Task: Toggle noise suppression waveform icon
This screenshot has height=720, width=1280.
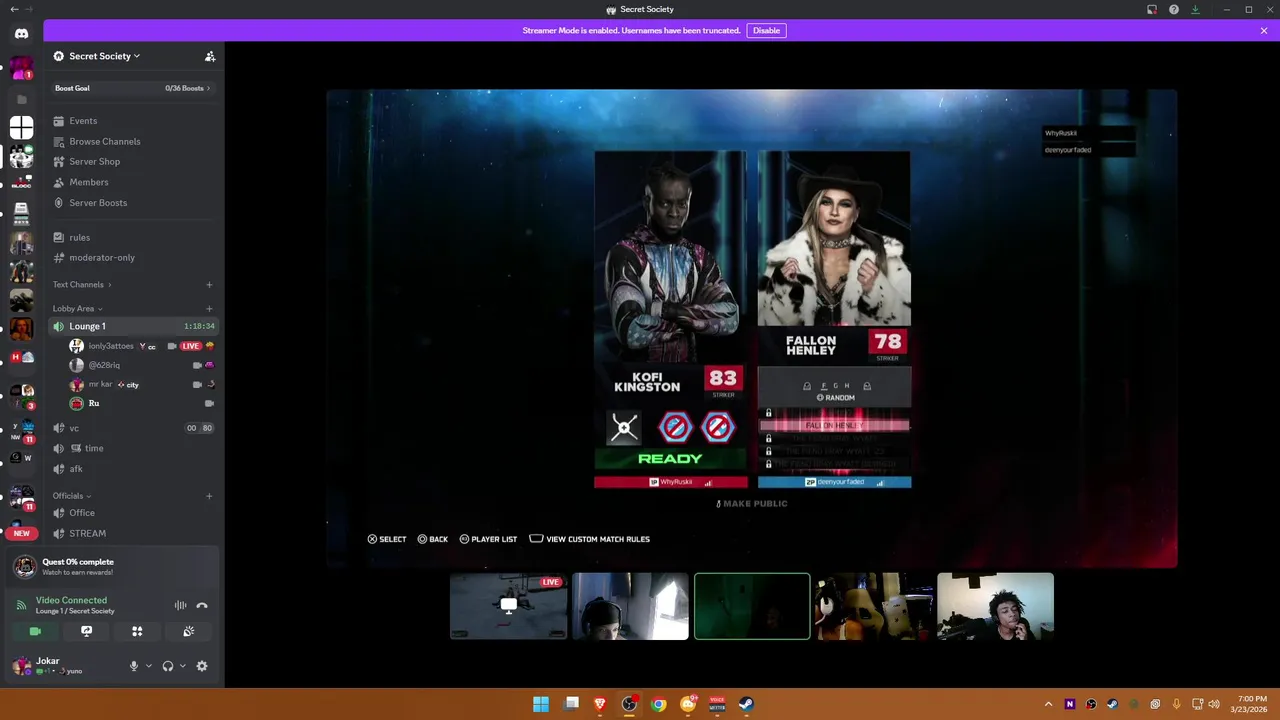Action: point(180,605)
